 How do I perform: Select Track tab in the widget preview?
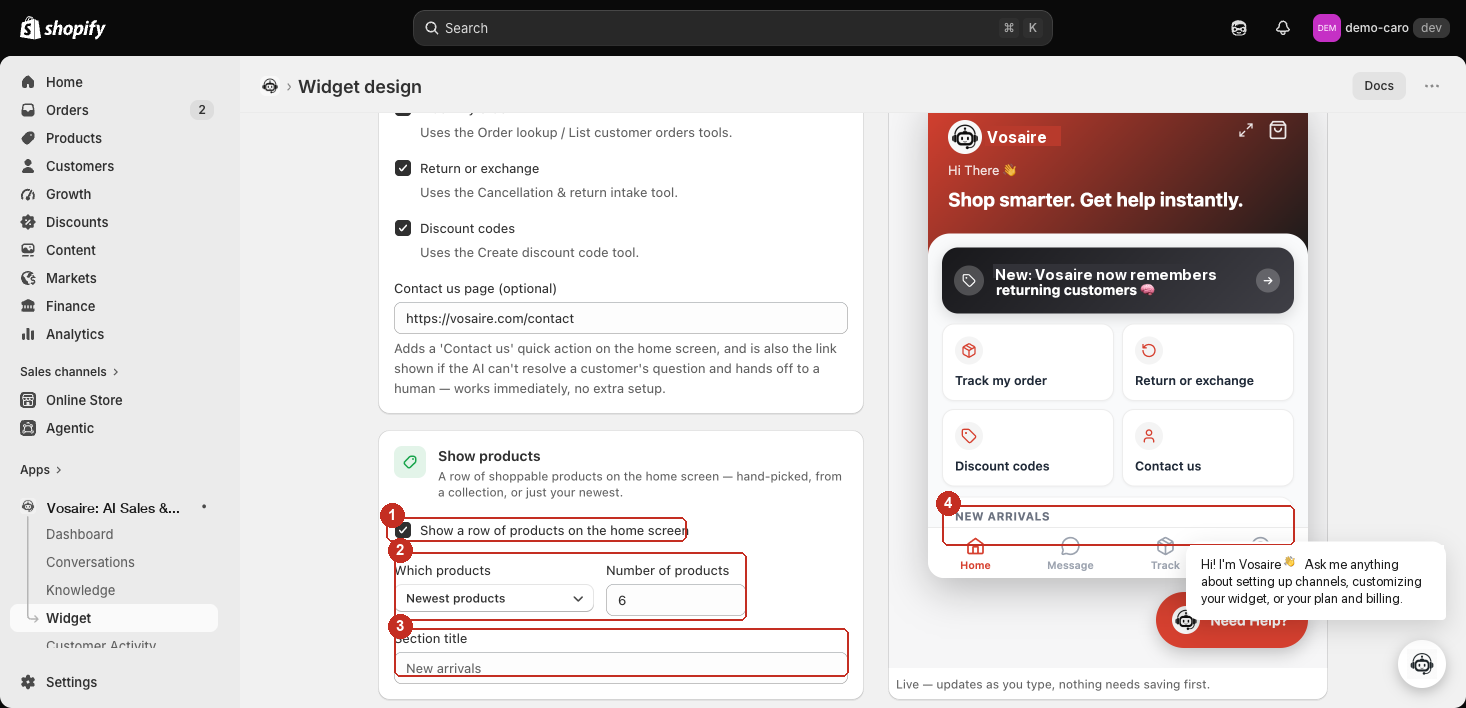pyautogui.click(x=1165, y=554)
